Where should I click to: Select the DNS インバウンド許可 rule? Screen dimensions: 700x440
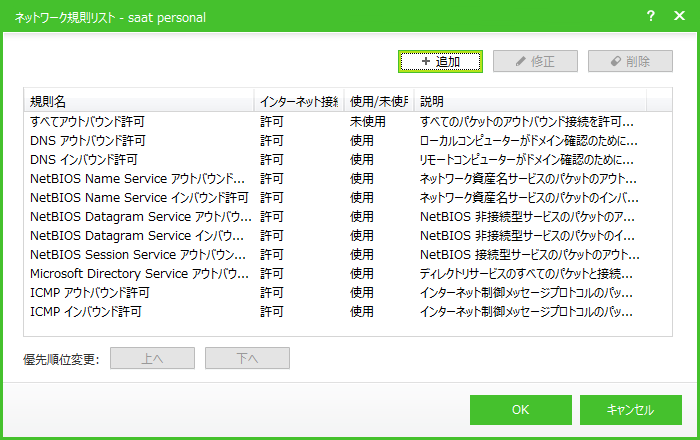click(348, 159)
